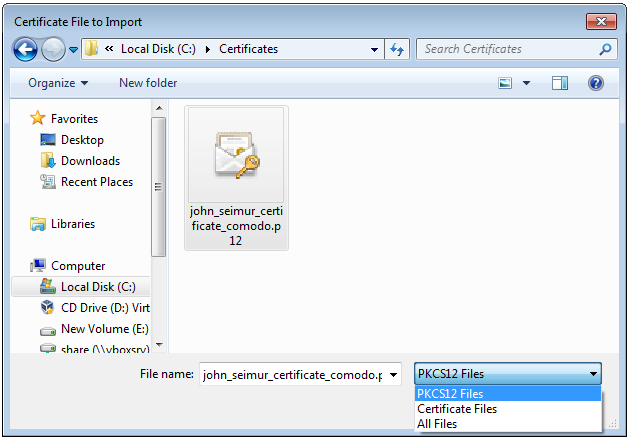Click the Forward navigation arrow
The height and width of the screenshot is (438, 629).
(x=53, y=49)
